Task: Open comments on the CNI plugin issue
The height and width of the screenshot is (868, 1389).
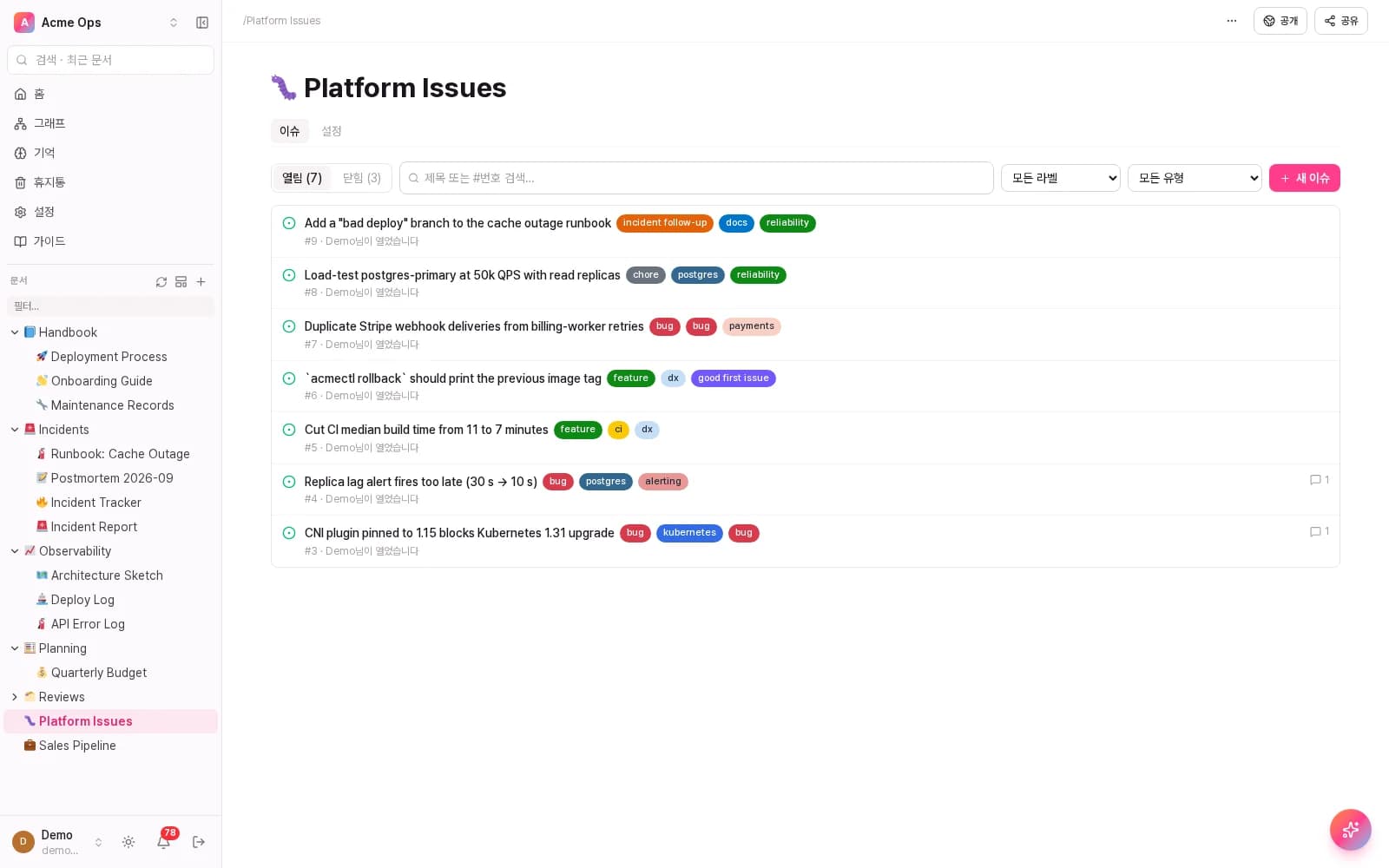Action: pyautogui.click(x=1320, y=531)
